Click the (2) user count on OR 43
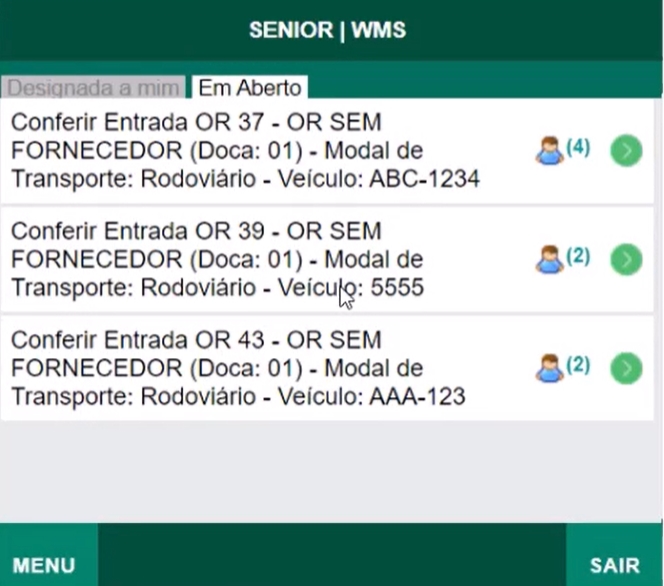Image resolution: width=664 pixels, height=586 pixels. [x=578, y=364]
